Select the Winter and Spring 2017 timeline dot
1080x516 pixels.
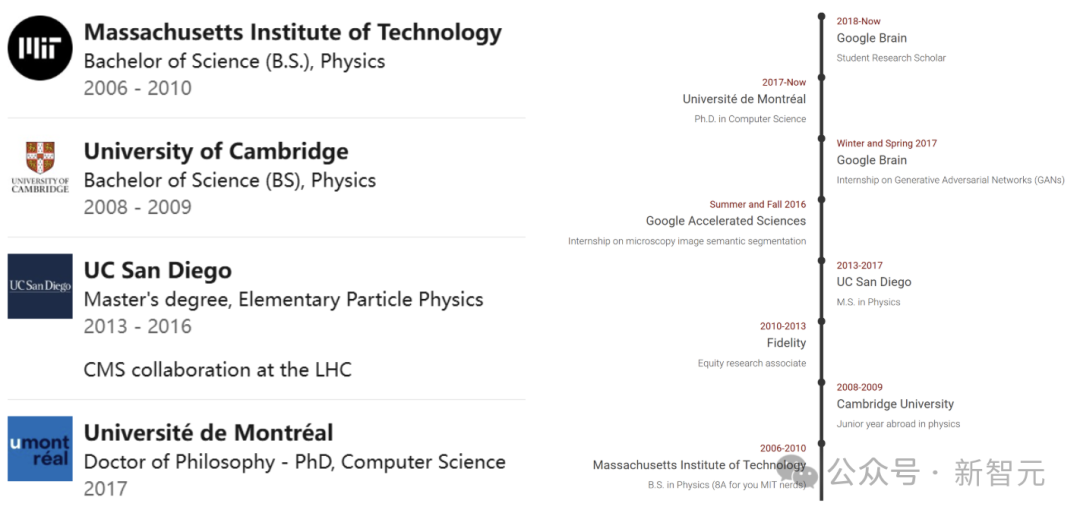point(822,139)
